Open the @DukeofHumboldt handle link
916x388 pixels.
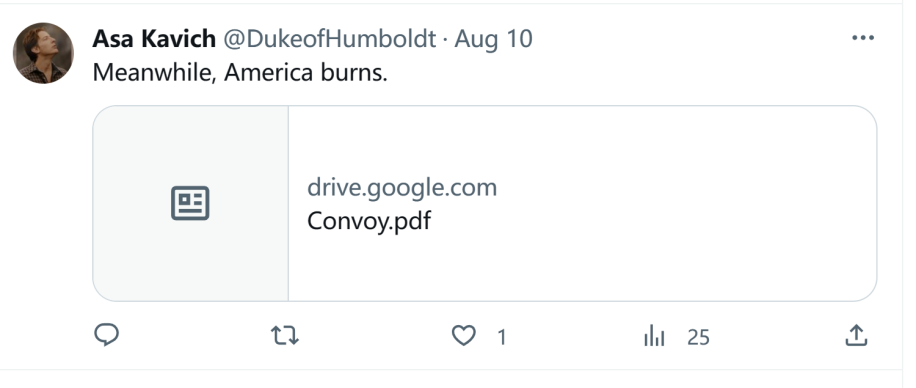coord(330,39)
